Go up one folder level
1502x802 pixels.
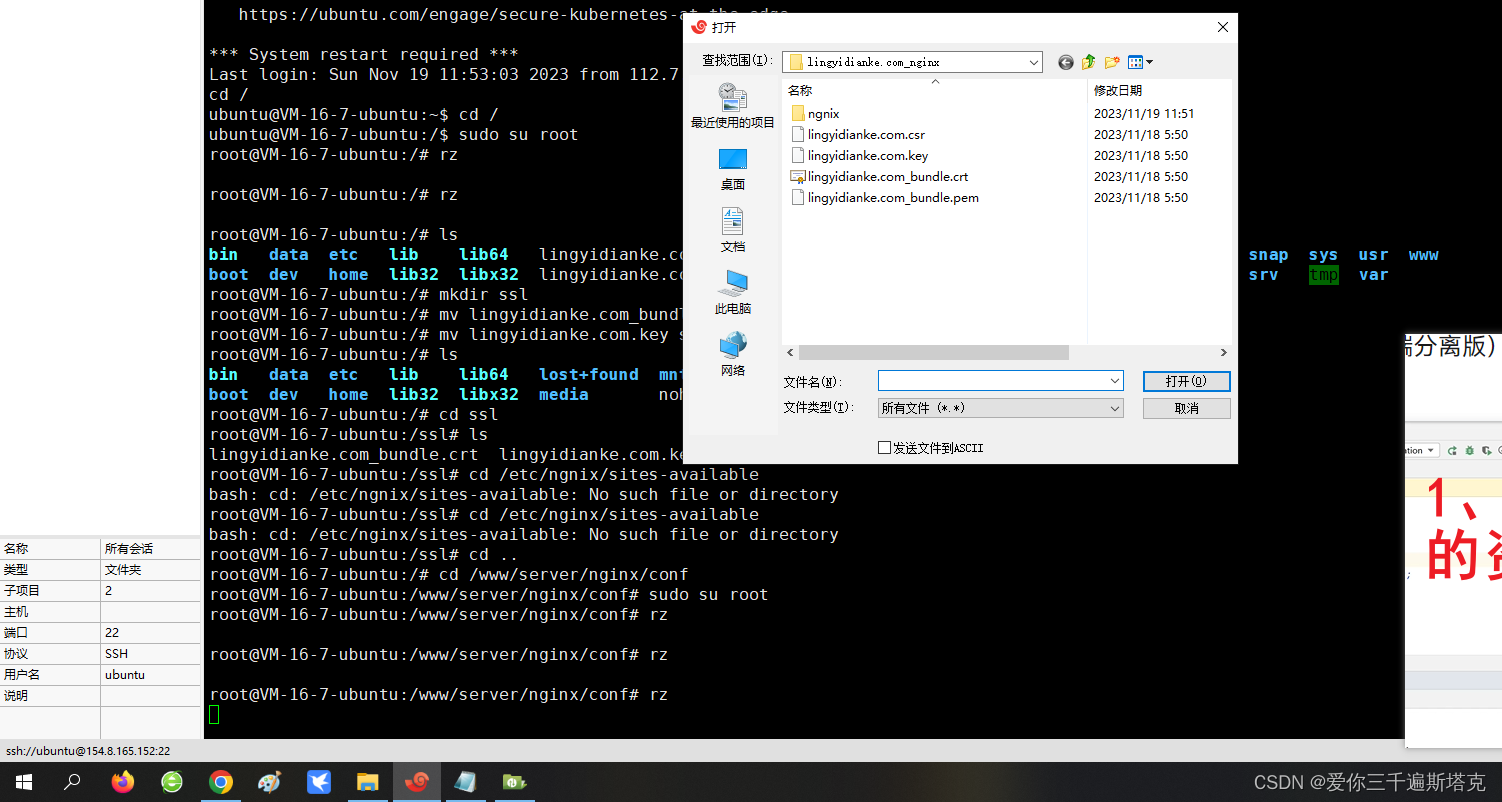coord(1088,62)
